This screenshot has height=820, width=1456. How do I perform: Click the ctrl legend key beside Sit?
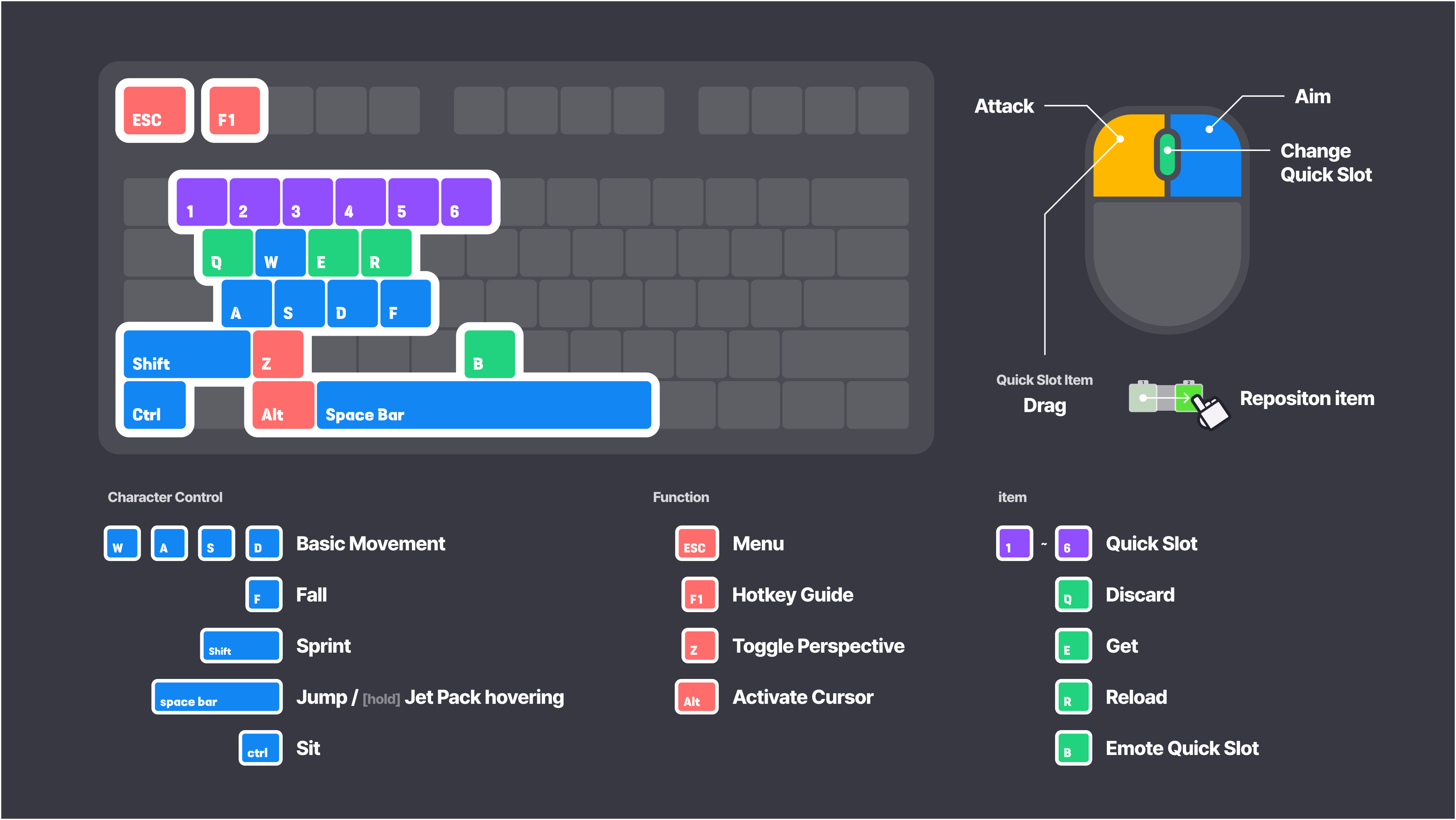coord(260,748)
